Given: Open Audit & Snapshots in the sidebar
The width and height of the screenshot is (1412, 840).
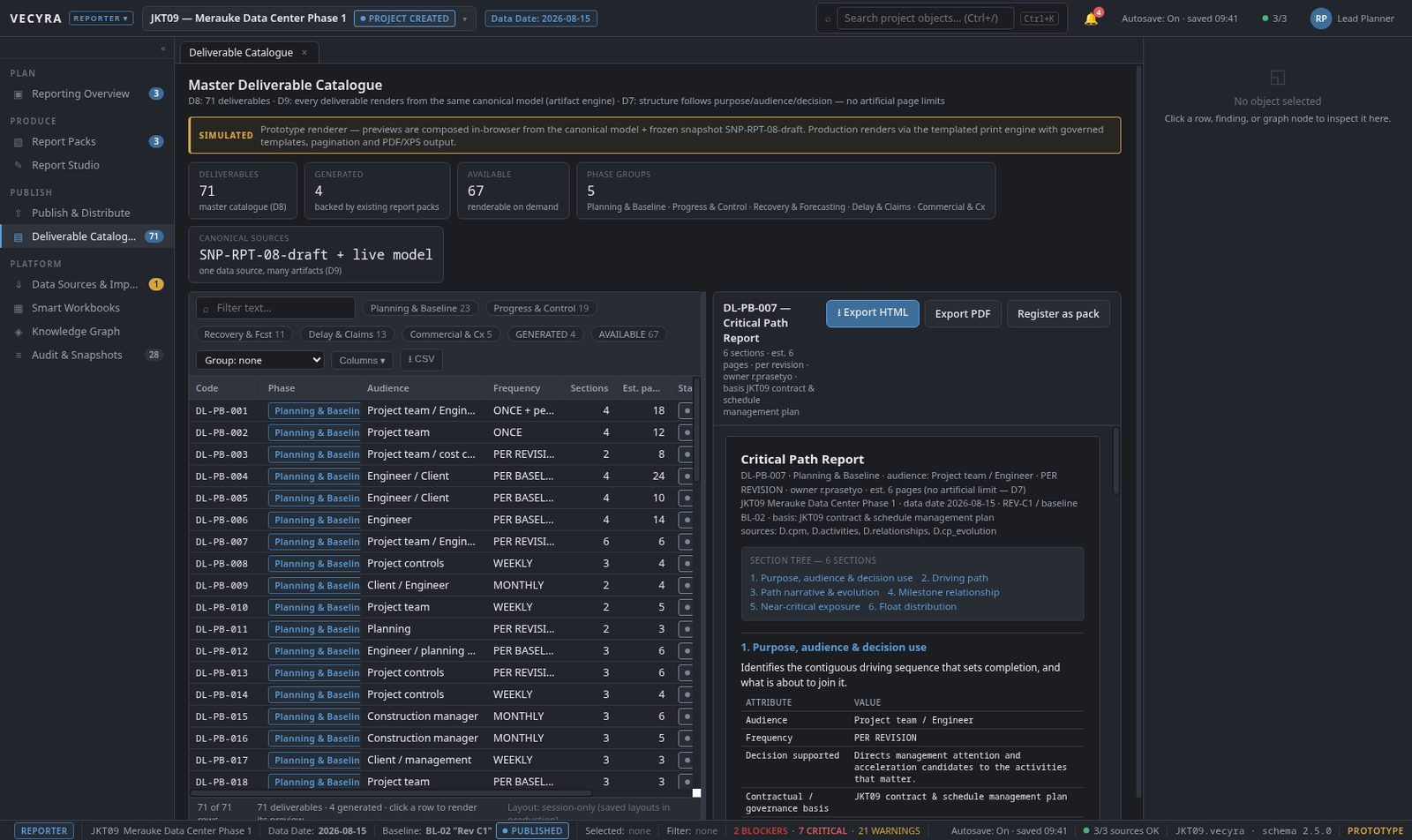Looking at the screenshot, I should click(87, 355).
